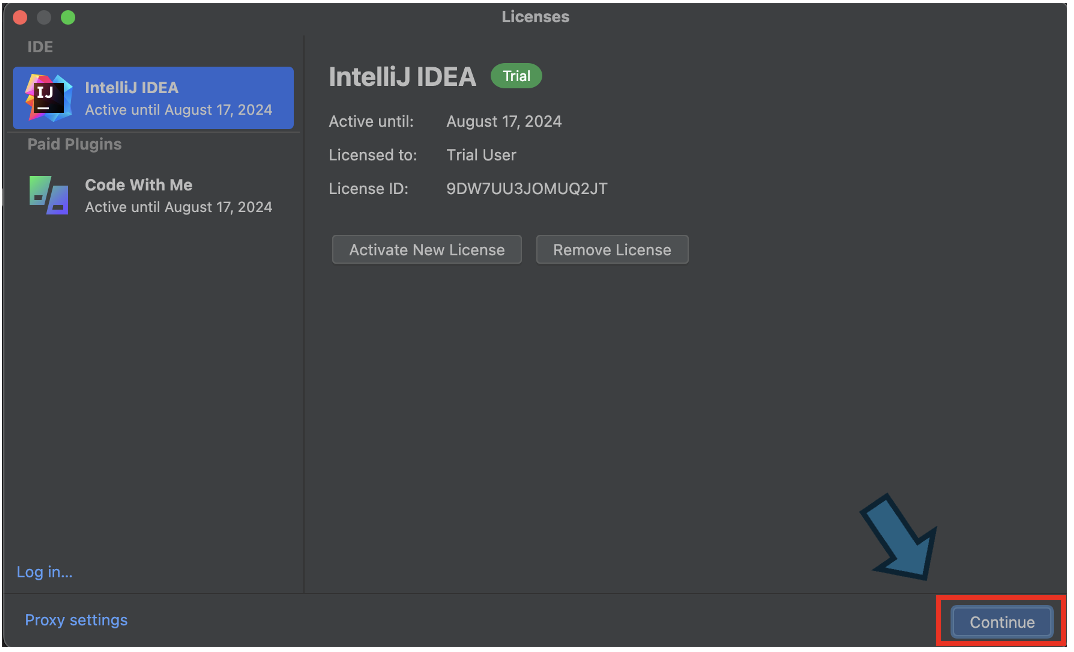
Task: Click Remove License button
Action: (x=612, y=250)
